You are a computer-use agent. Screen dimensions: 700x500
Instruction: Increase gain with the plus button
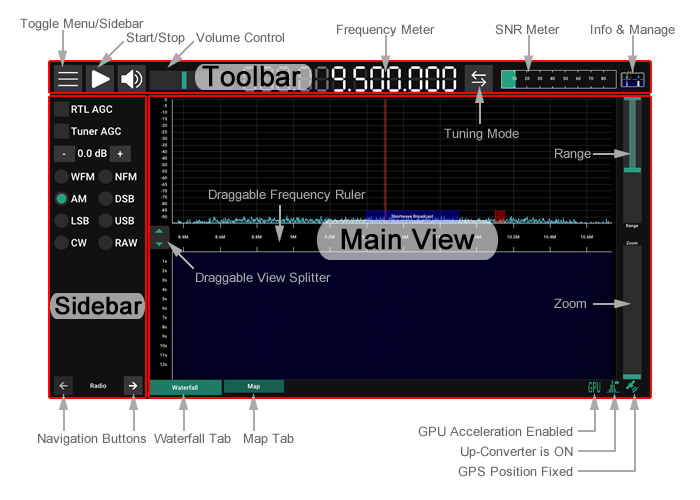(120, 154)
